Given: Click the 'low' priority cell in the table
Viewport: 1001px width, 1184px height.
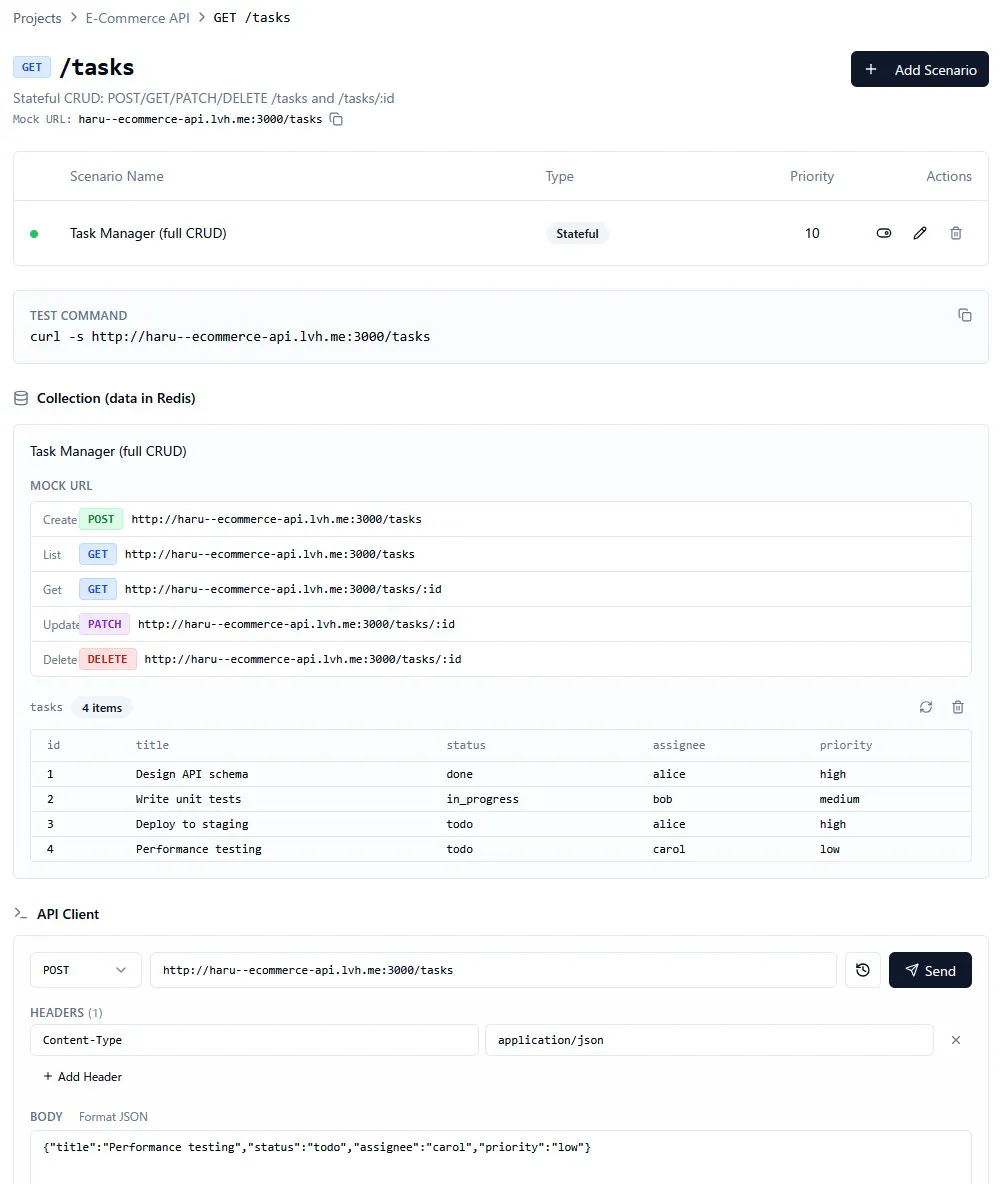Looking at the screenshot, I should tap(830, 849).
